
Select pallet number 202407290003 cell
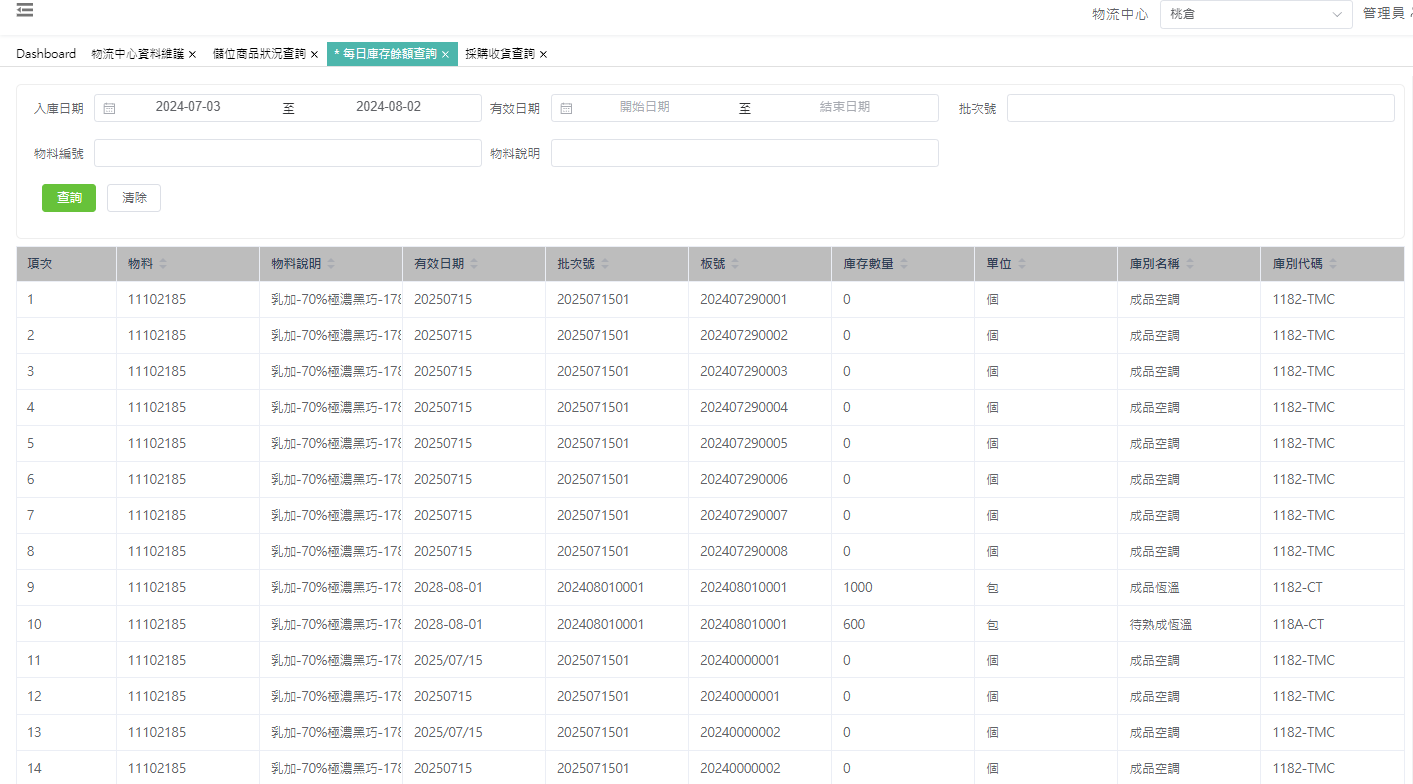(x=759, y=371)
